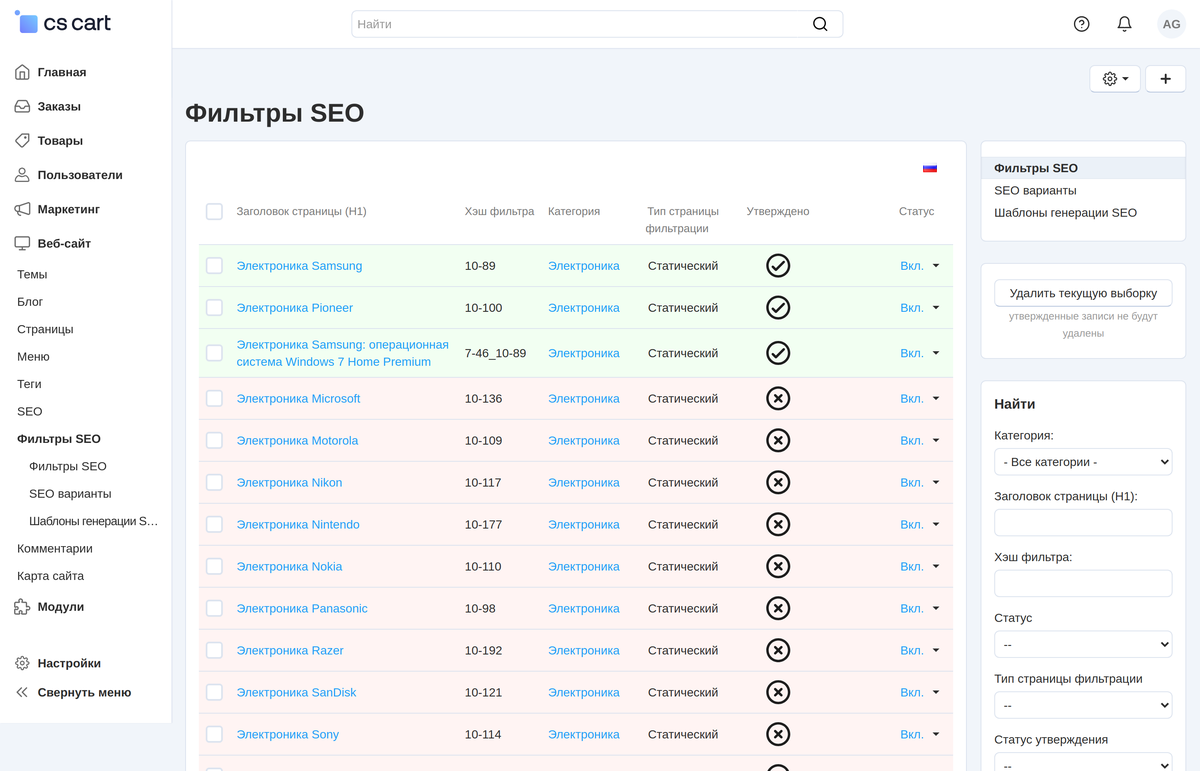Click the gear icon beside Настройки
1200x771 pixels.
pos(22,663)
